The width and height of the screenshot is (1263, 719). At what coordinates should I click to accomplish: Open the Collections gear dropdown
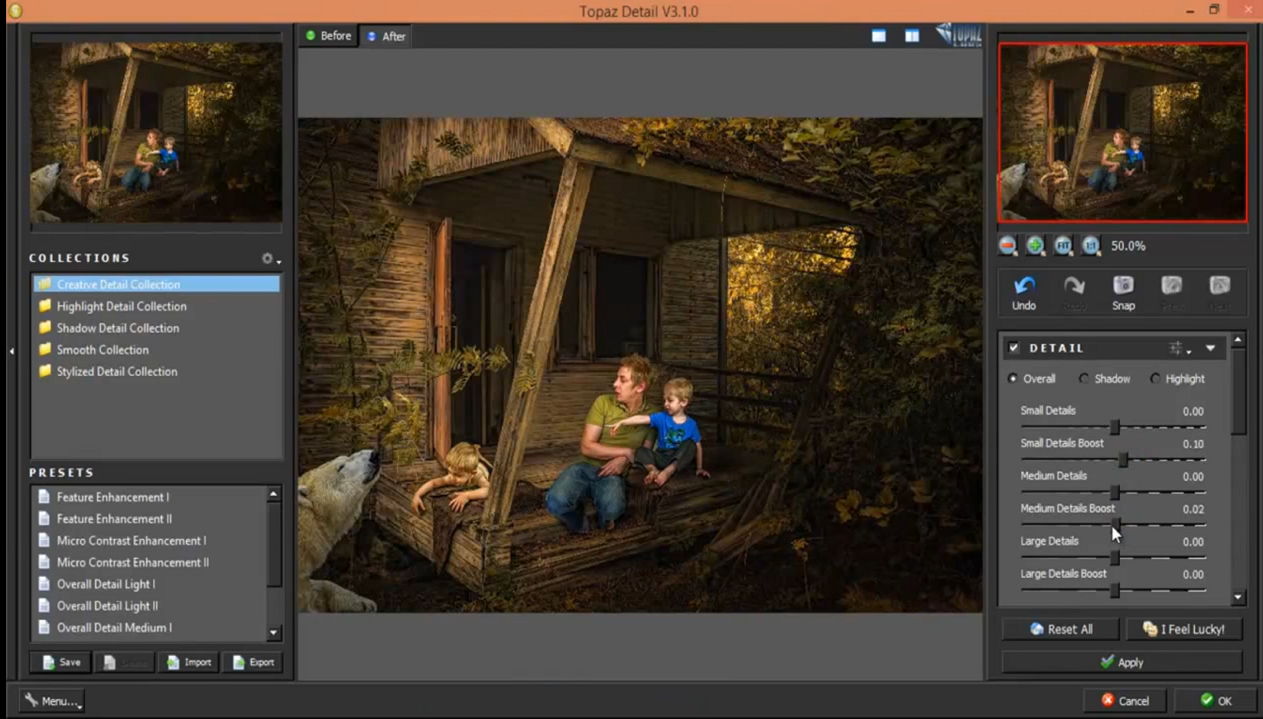(269, 259)
